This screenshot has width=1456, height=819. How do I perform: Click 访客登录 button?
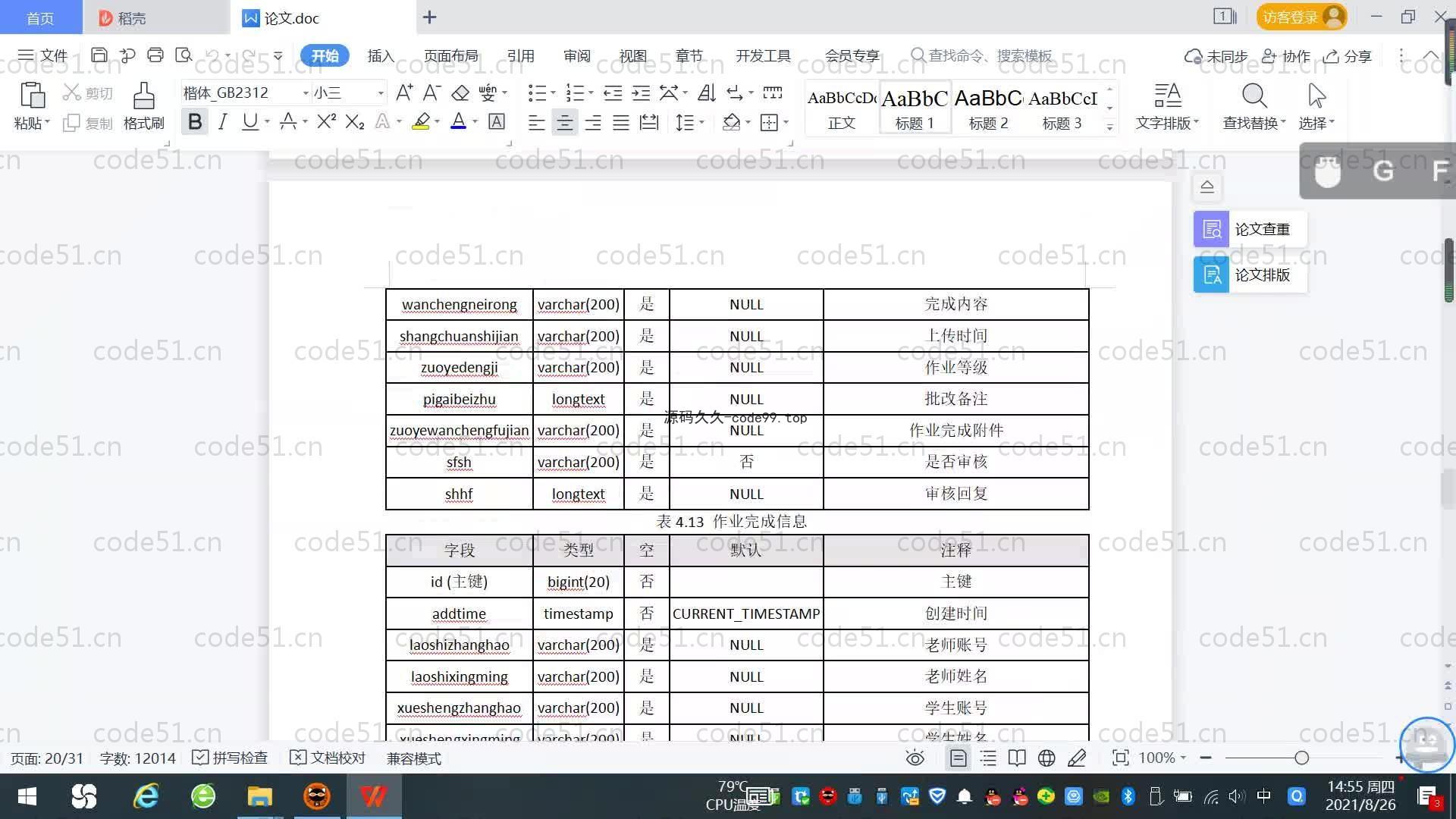pos(1301,17)
